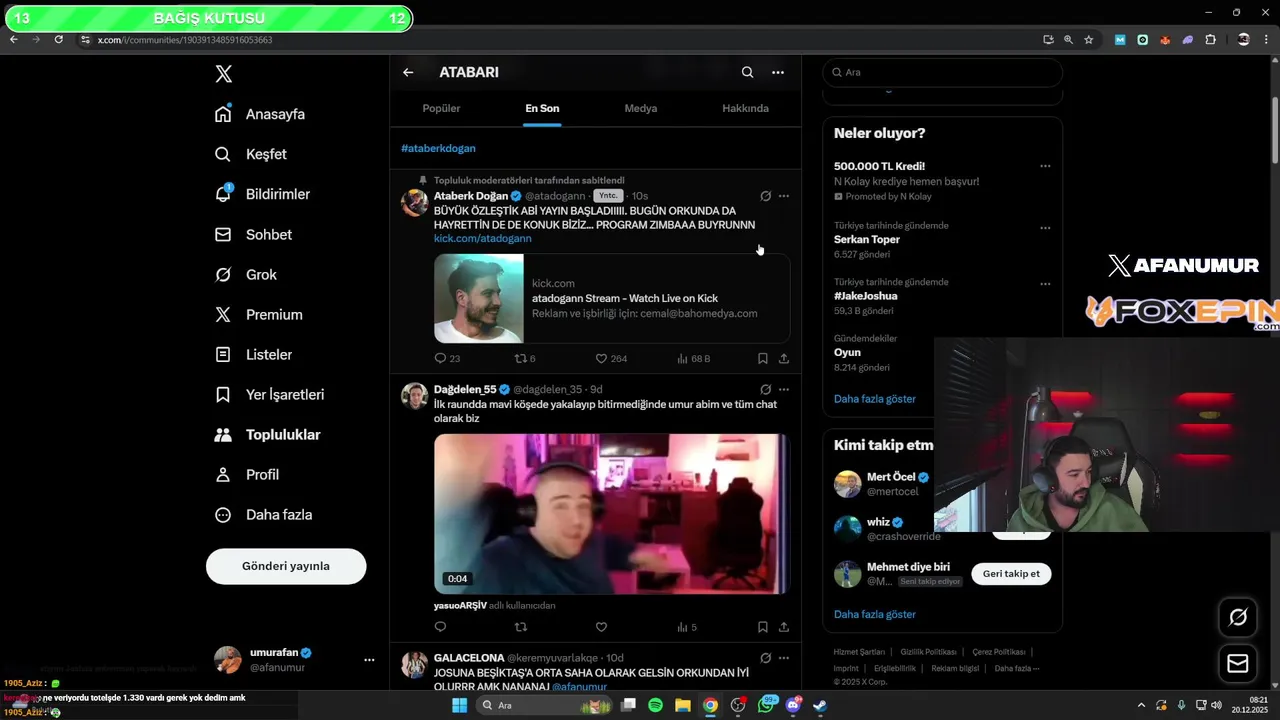Open more menu on GALACELONA post
1280x720 pixels.
[x=784, y=658]
